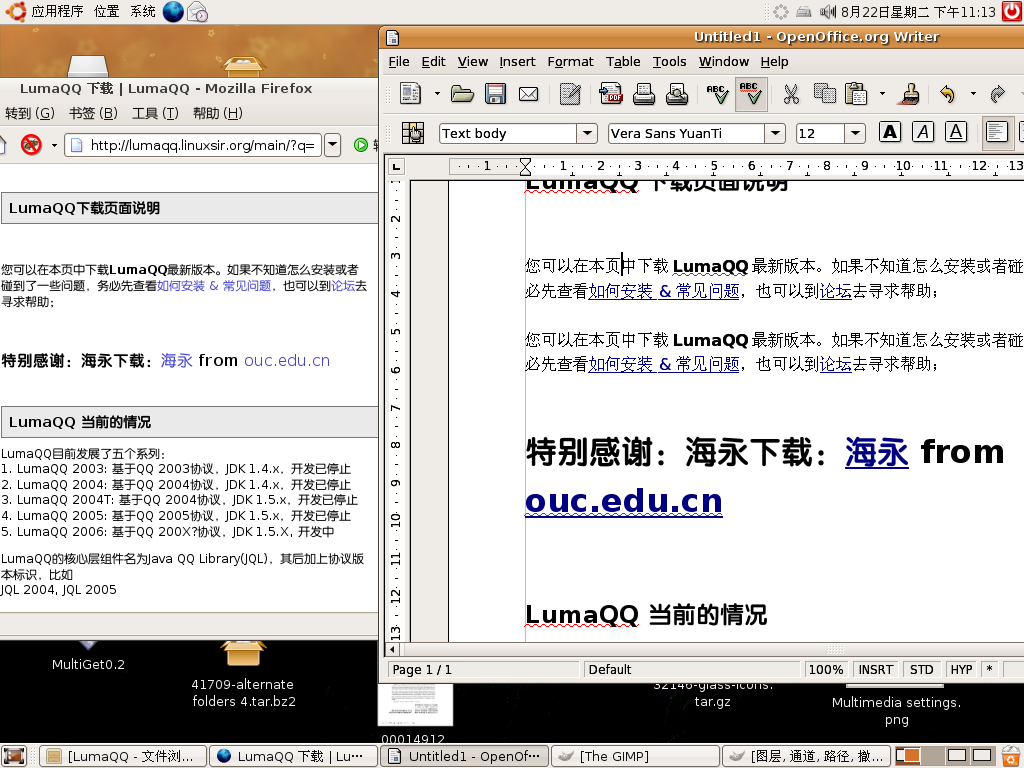Expand the Undo history dropdown arrow
The image size is (1024, 768).
(973, 94)
